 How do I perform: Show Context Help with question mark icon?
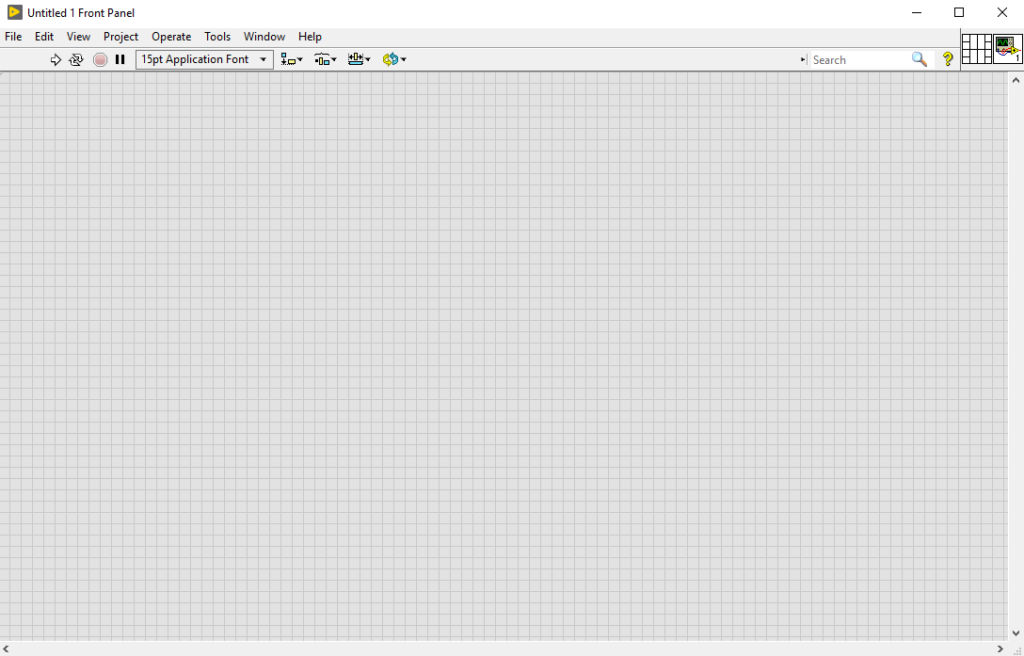point(948,59)
